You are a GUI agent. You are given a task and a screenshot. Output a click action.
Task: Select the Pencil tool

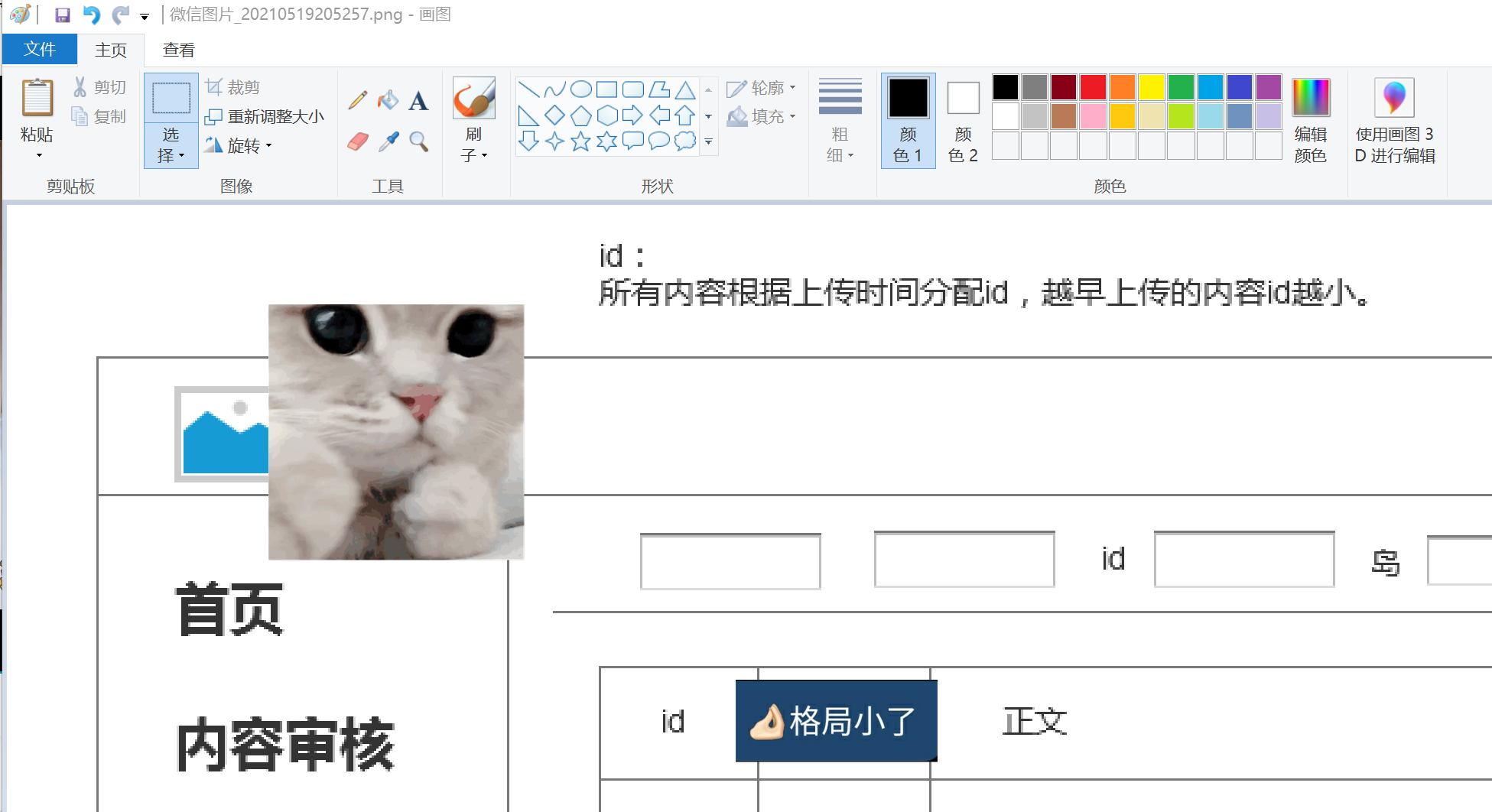pyautogui.click(x=357, y=100)
